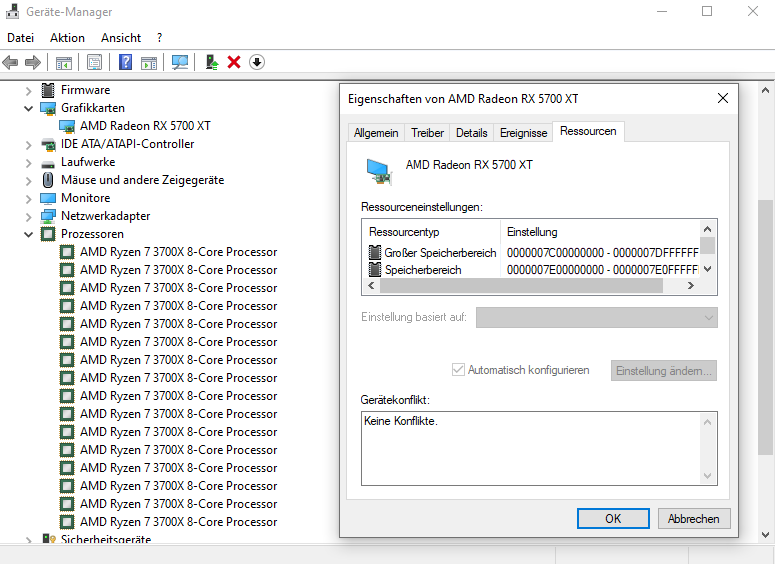Click the action pane toolbar icon
Viewport: 775px width, 564px height.
[x=149, y=62]
